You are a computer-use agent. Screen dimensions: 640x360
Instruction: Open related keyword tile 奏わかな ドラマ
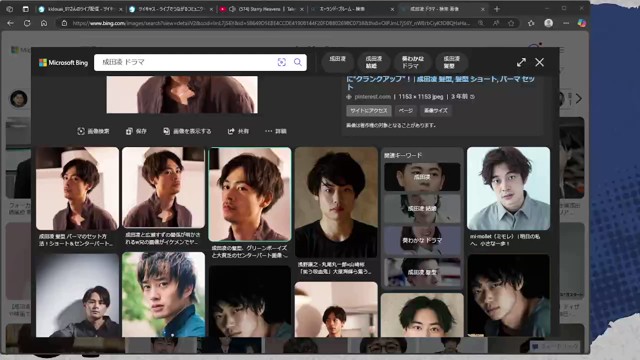422,240
